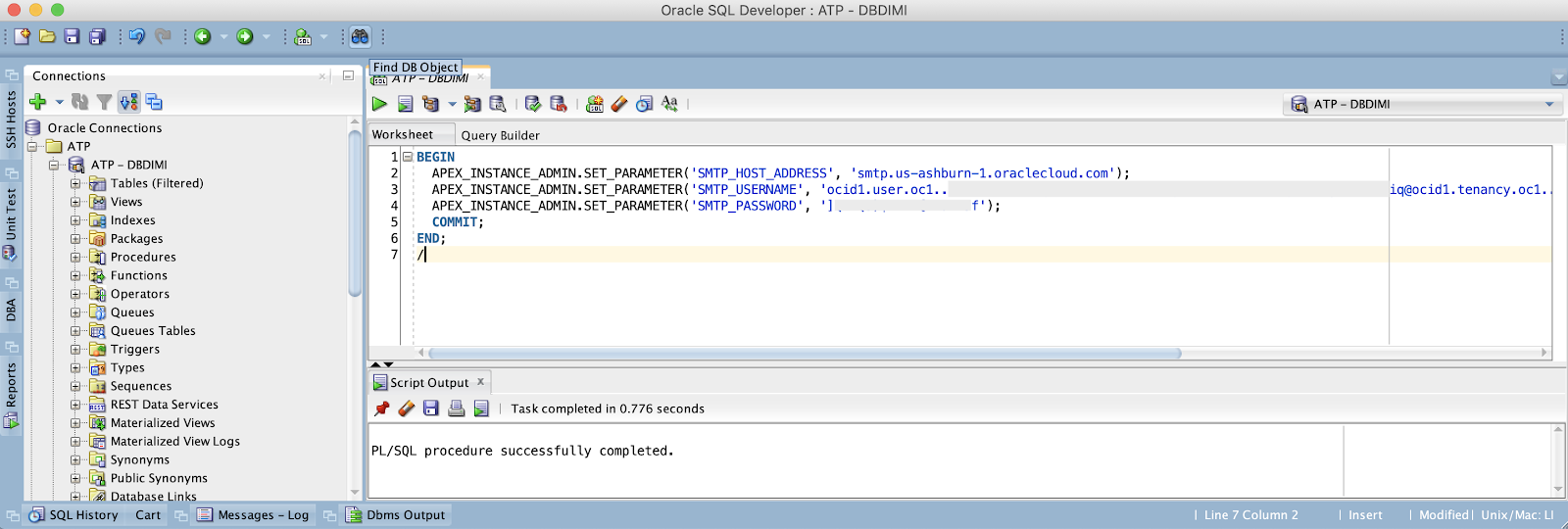This screenshot has height=529, width=1568.
Task: Open SQL Worksheet icon in the main toolbar
Action: (303, 36)
